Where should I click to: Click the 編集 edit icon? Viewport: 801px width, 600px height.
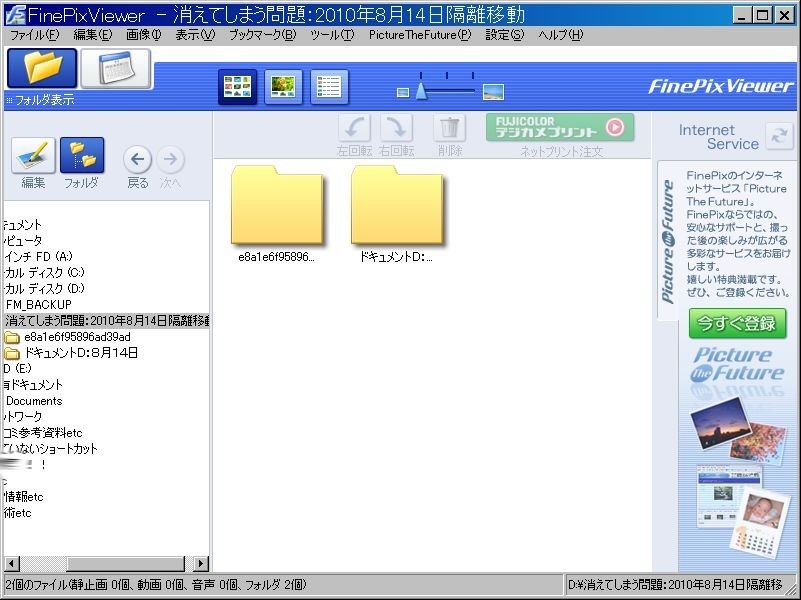click(x=33, y=155)
